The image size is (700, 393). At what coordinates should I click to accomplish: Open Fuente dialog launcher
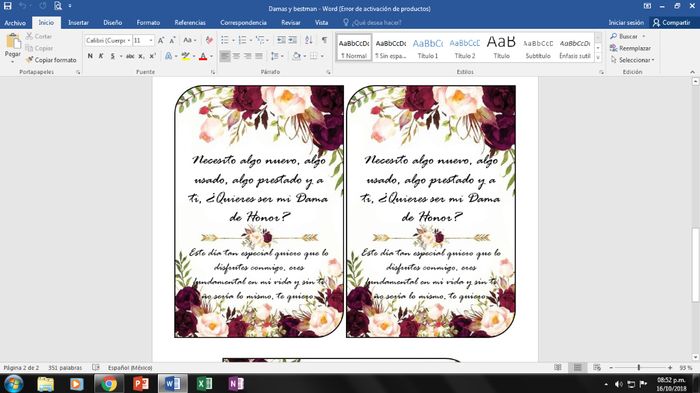pyautogui.click(x=212, y=72)
